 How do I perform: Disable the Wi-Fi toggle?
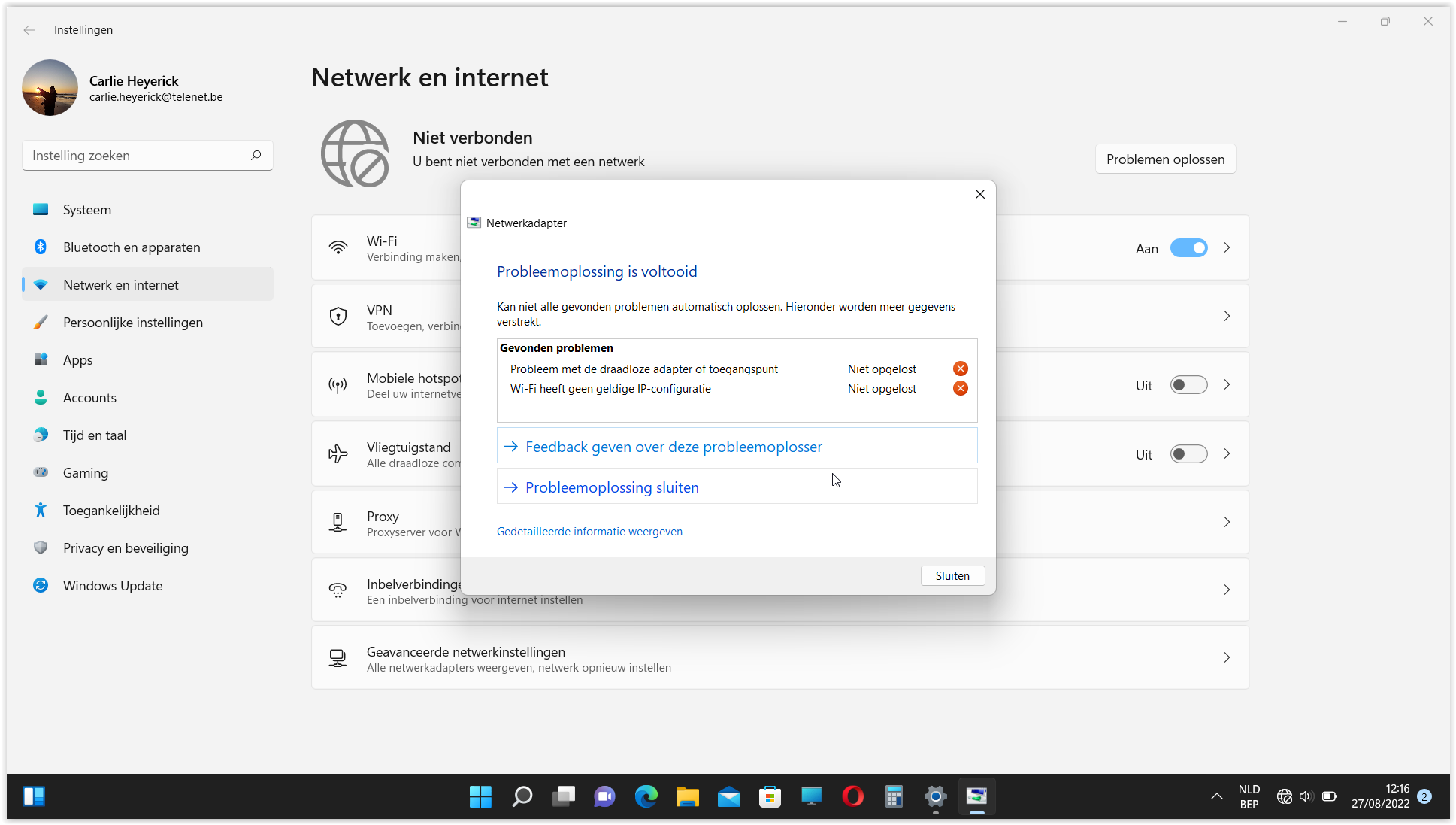click(1188, 247)
